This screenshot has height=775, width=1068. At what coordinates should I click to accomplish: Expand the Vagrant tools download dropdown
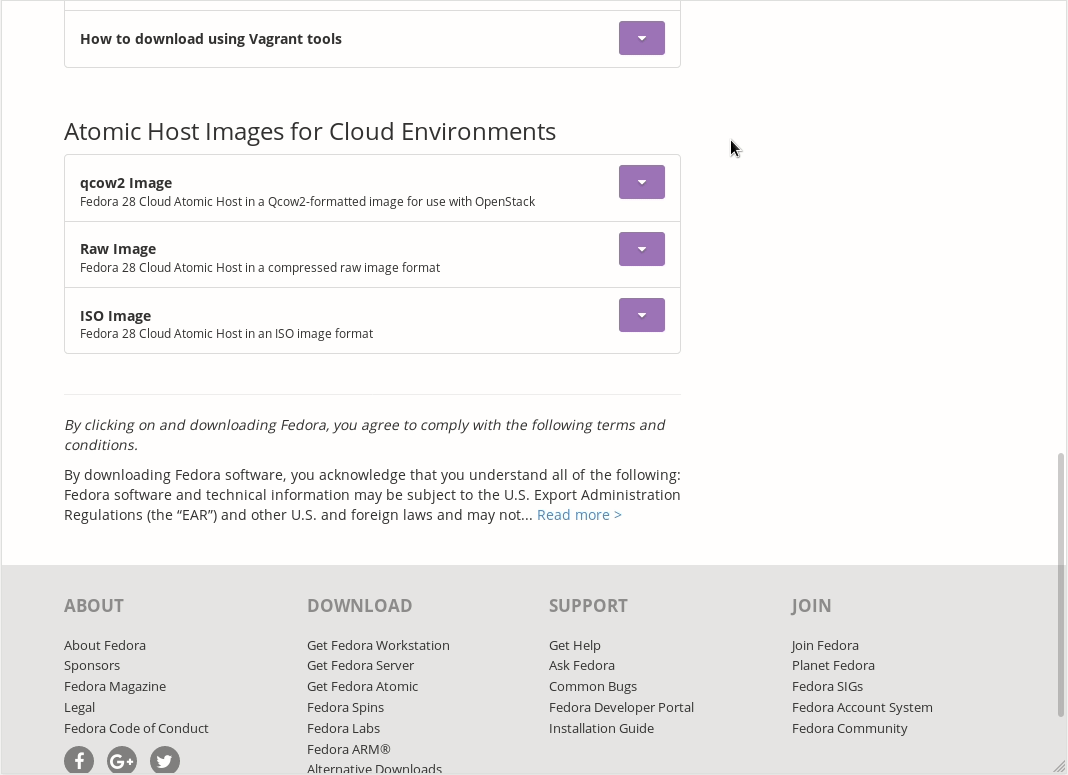642,38
